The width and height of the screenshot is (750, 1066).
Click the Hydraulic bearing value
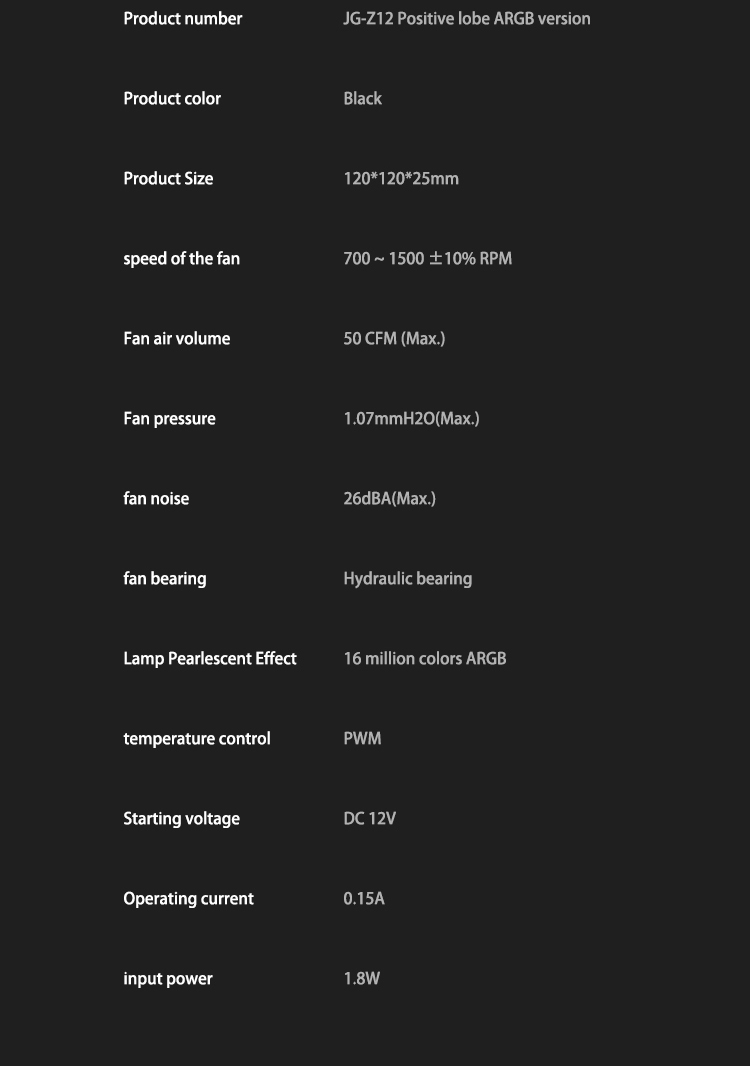(x=407, y=579)
